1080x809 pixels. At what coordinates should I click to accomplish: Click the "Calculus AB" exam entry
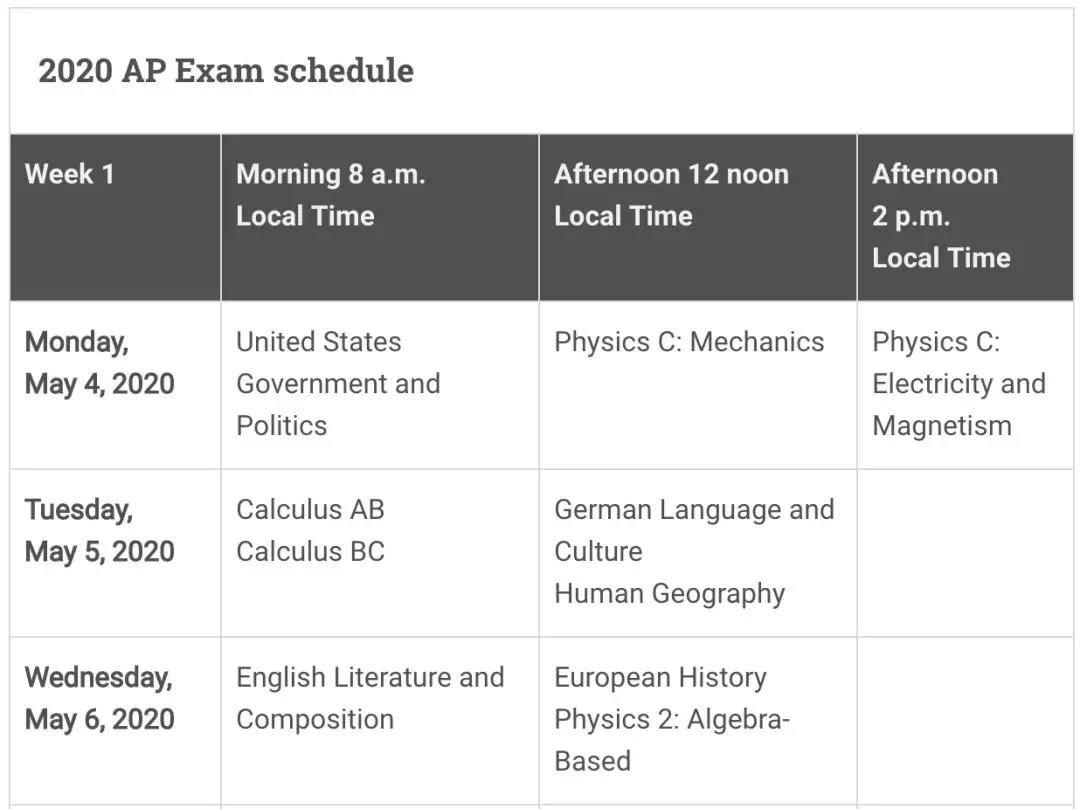310,510
